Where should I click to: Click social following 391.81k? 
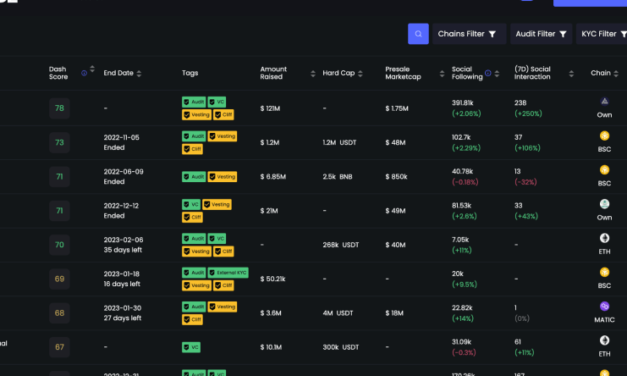(x=463, y=103)
